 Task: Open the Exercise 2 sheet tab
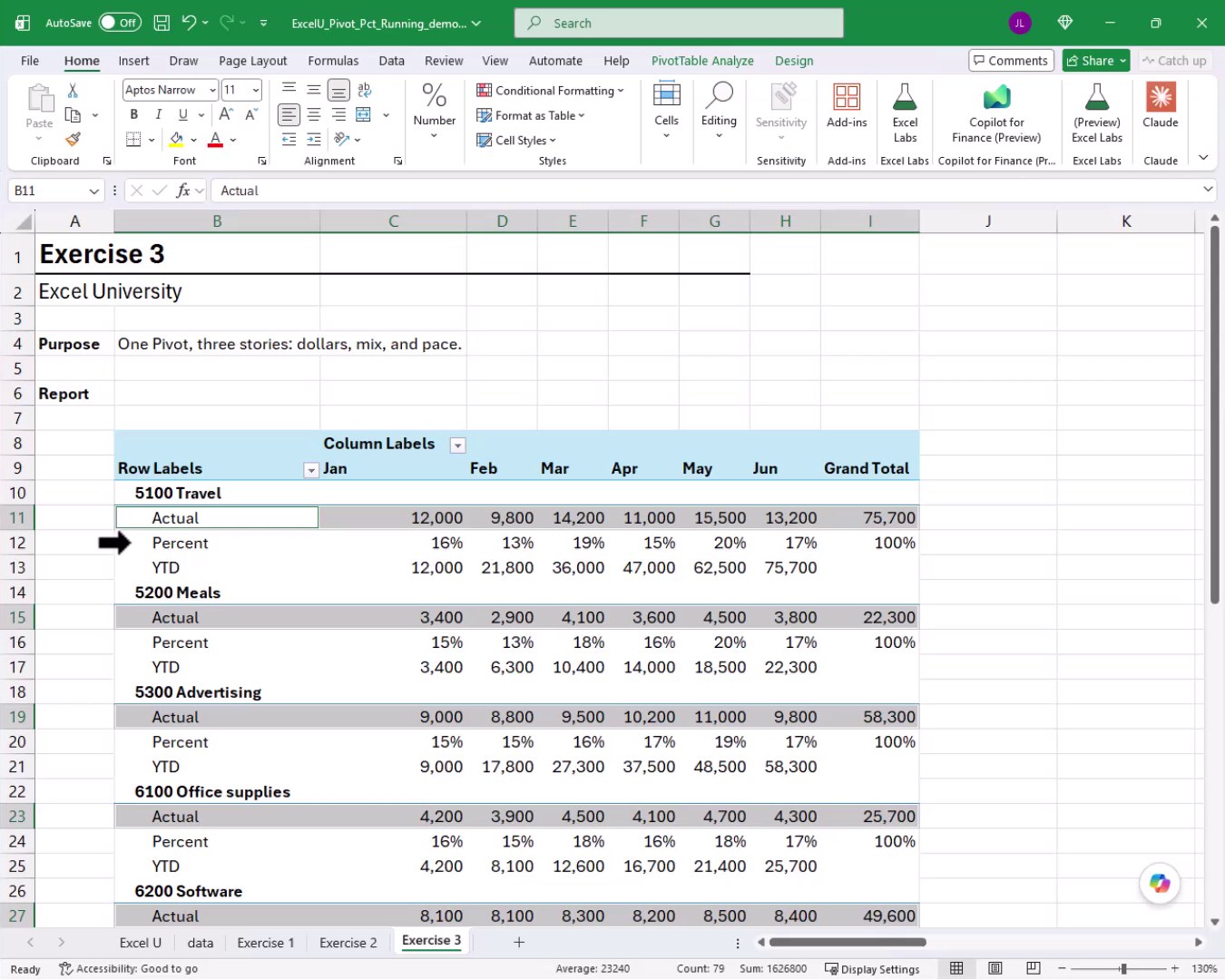click(x=348, y=943)
